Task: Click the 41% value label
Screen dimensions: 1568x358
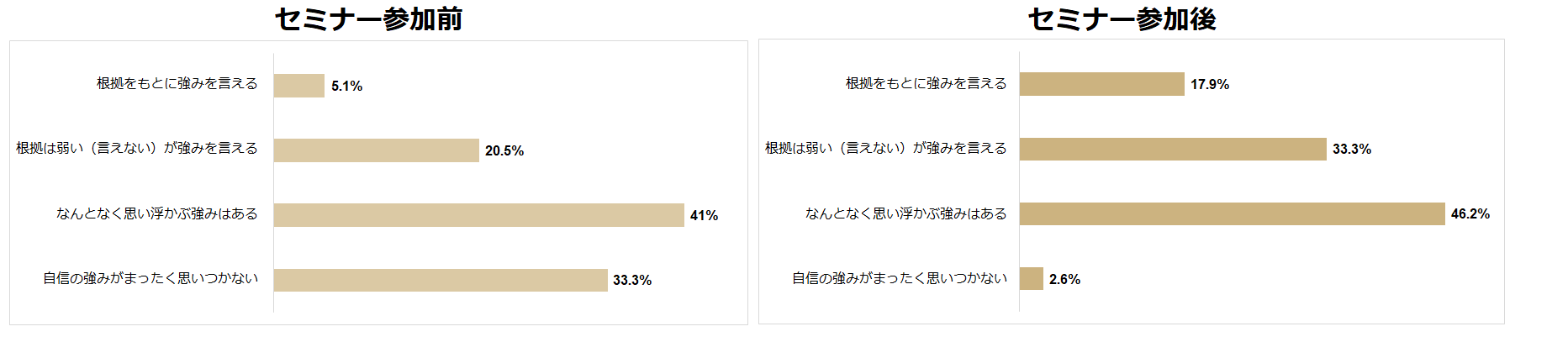Action: point(704,215)
